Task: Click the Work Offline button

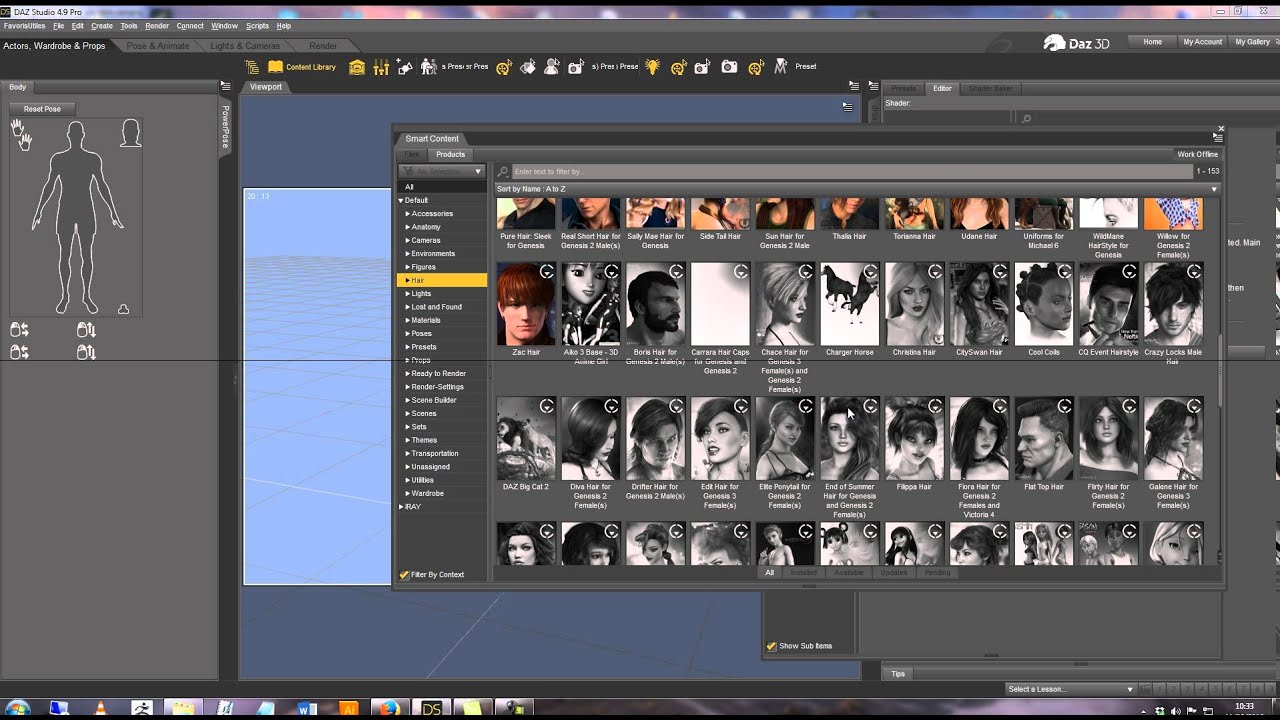Action: point(1197,155)
